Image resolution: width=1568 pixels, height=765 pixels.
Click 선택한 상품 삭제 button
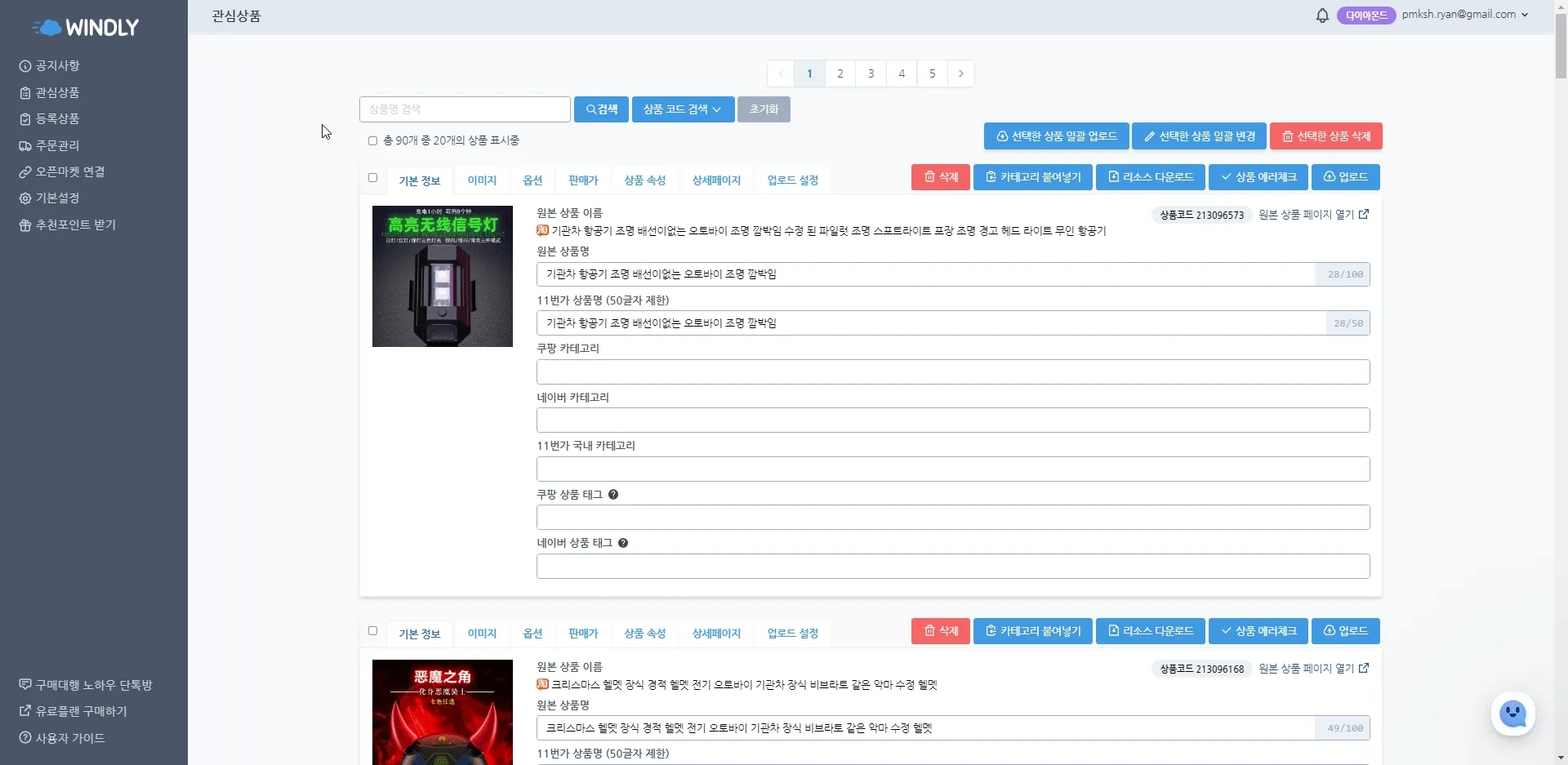pyautogui.click(x=1326, y=136)
